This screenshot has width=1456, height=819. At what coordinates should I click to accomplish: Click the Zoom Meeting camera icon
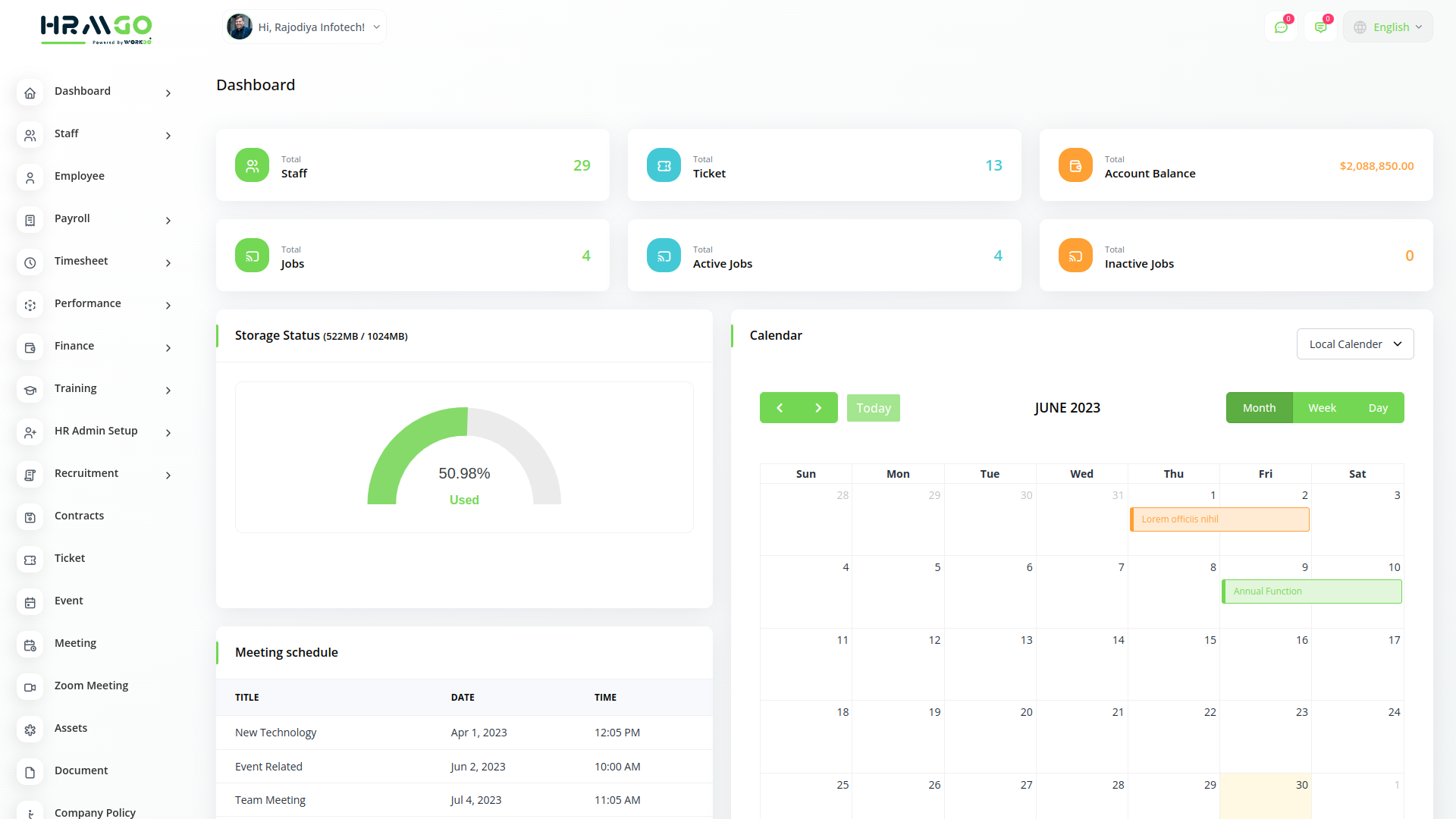[x=30, y=687]
